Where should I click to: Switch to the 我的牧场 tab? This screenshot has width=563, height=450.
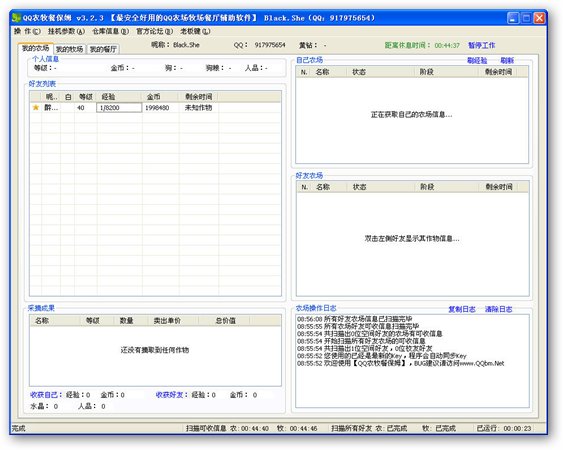(x=70, y=49)
